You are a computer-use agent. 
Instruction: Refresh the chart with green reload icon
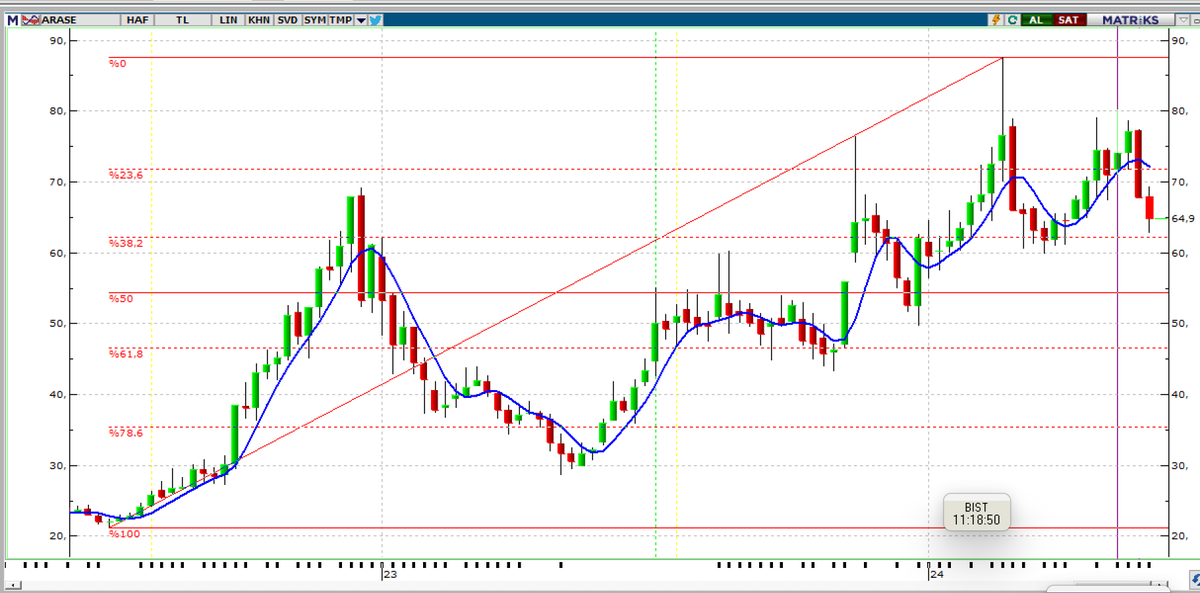click(x=1013, y=20)
